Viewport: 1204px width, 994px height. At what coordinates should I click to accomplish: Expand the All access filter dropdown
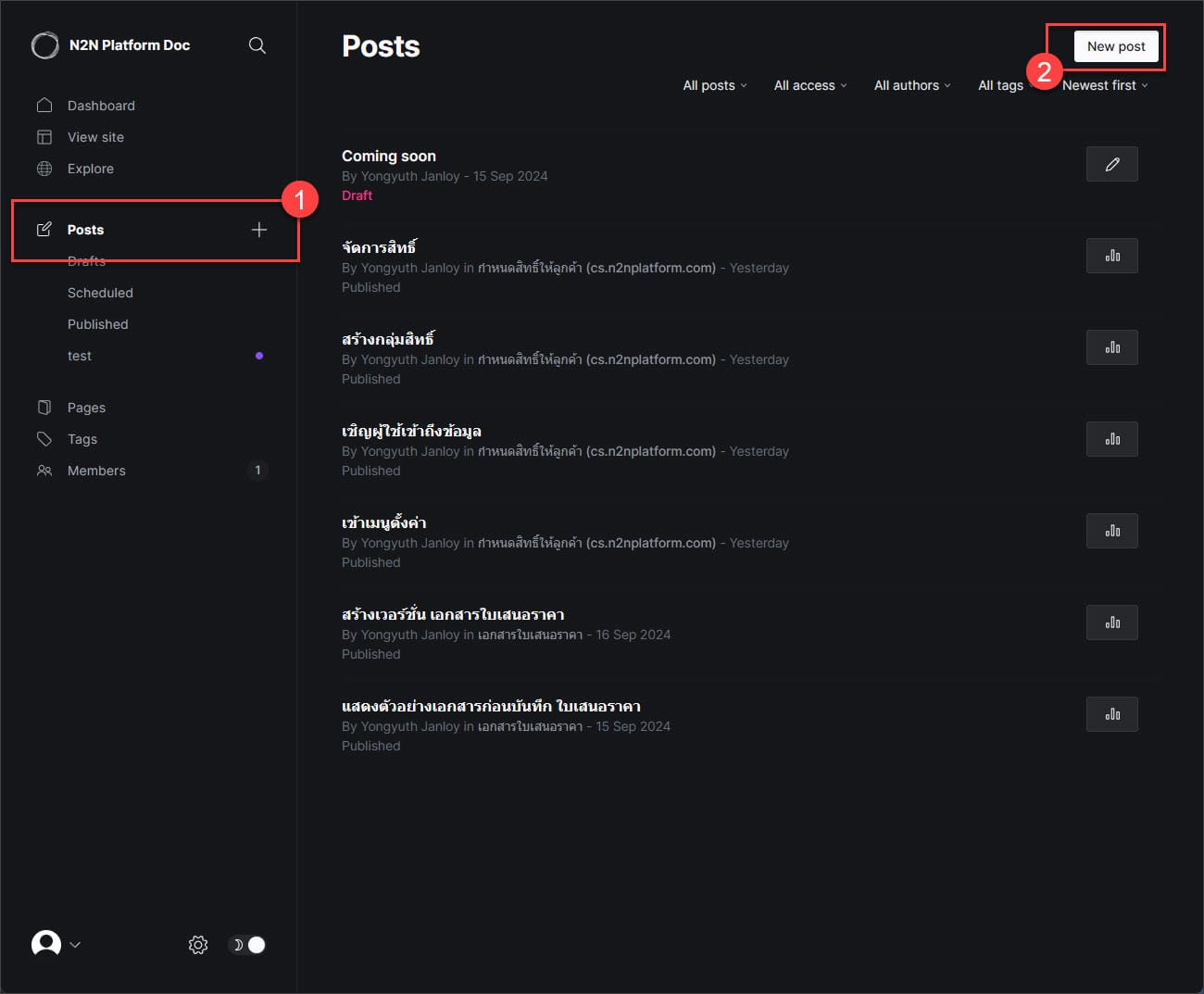point(809,85)
